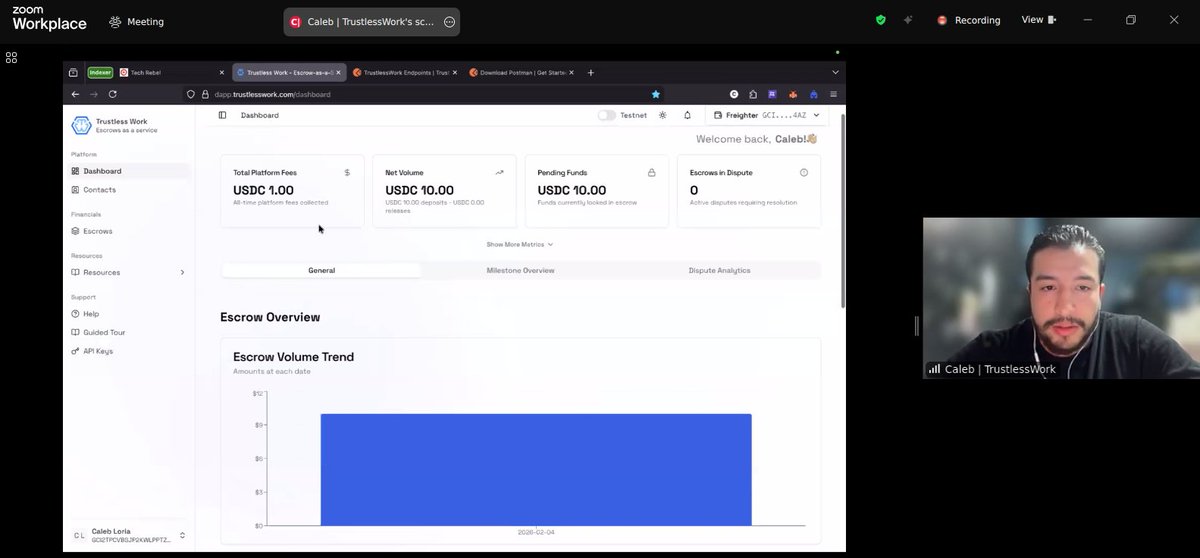Click the Zoom Workplace logo
Screen dimensions: 1200x558
pyautogui.click(x=49, y=18)
